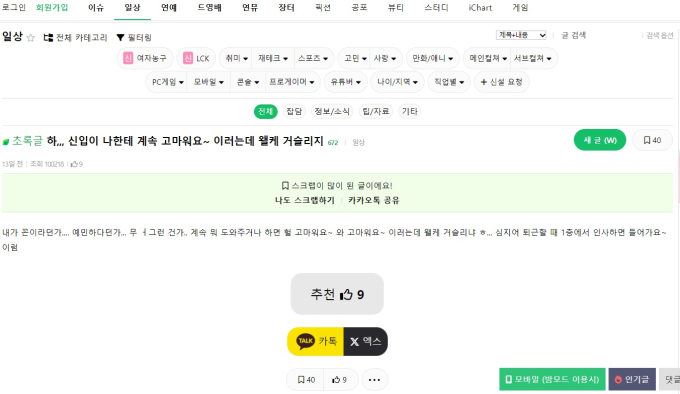Select the 전체 filter pill
This screenshot has height=394, width=680.
click(x=265, y=111)
